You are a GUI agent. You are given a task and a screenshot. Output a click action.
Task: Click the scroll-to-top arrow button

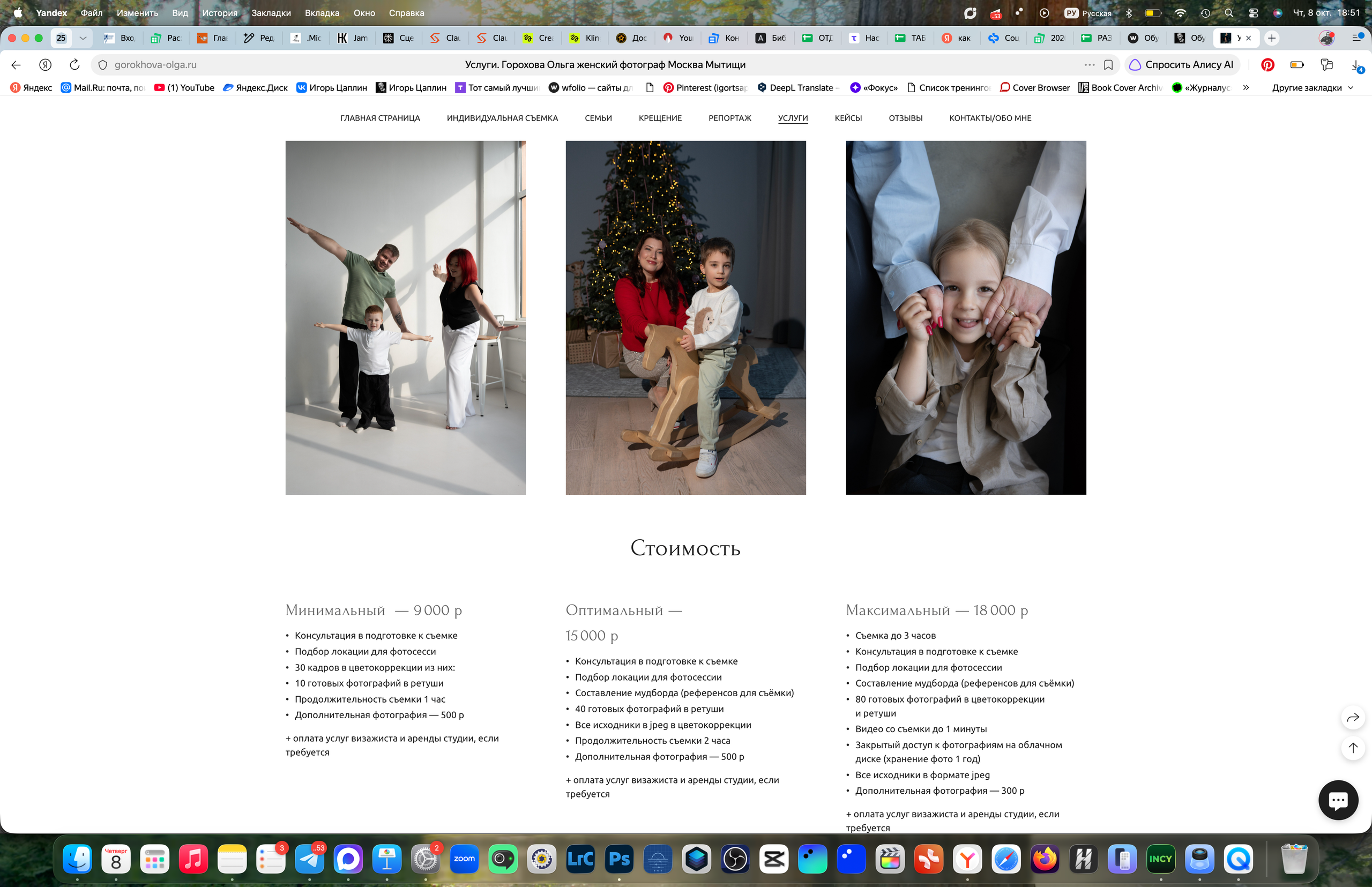1352,748
